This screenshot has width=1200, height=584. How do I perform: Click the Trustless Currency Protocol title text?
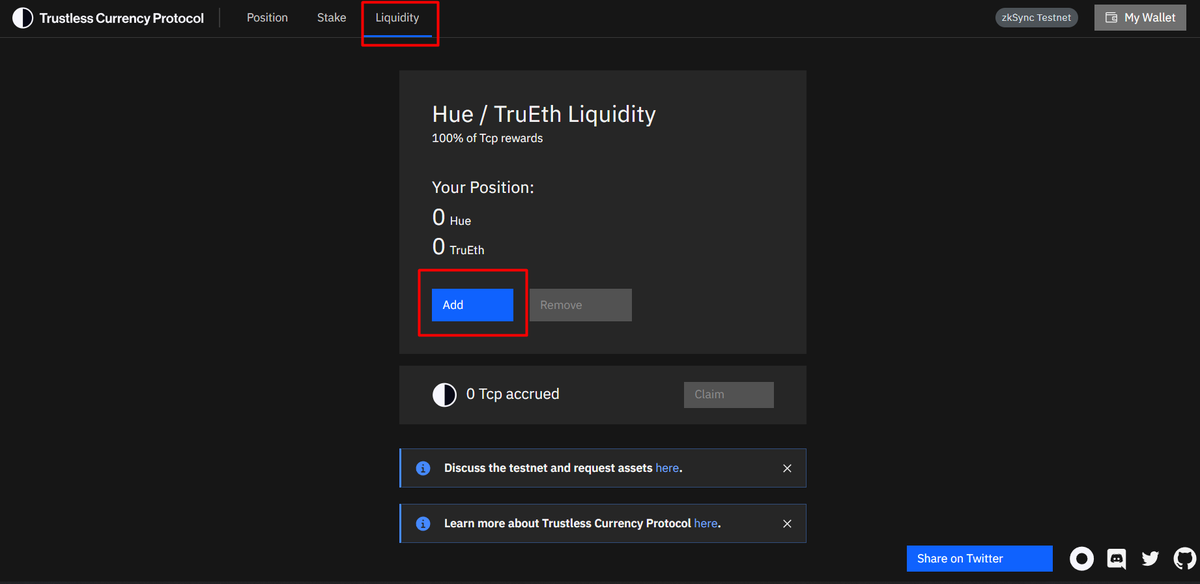tap(122, 18)
